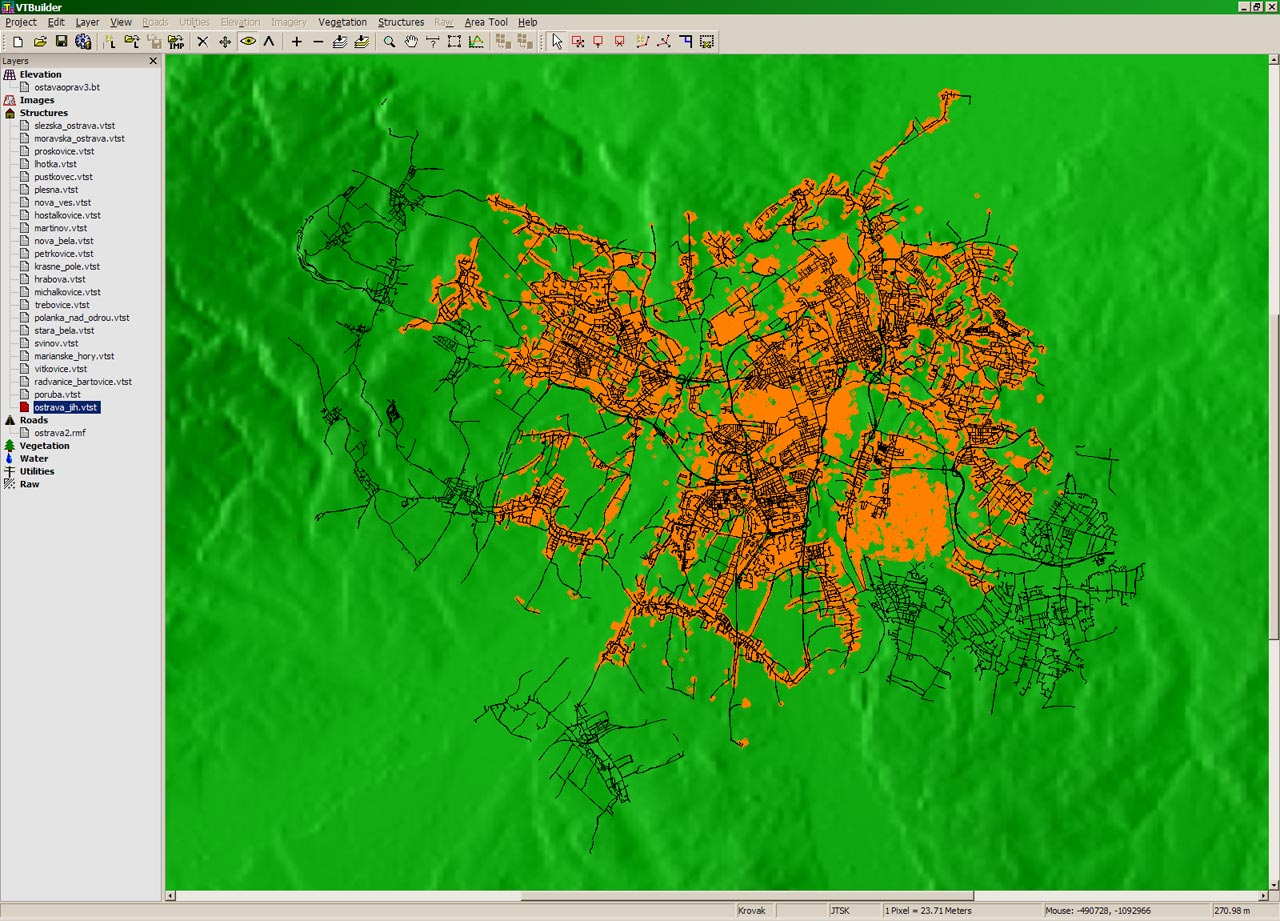Screen dimensions: 1280x921
Task: Select the add linear structure tool
Action: pyautogui.click(x=643, y=42)
